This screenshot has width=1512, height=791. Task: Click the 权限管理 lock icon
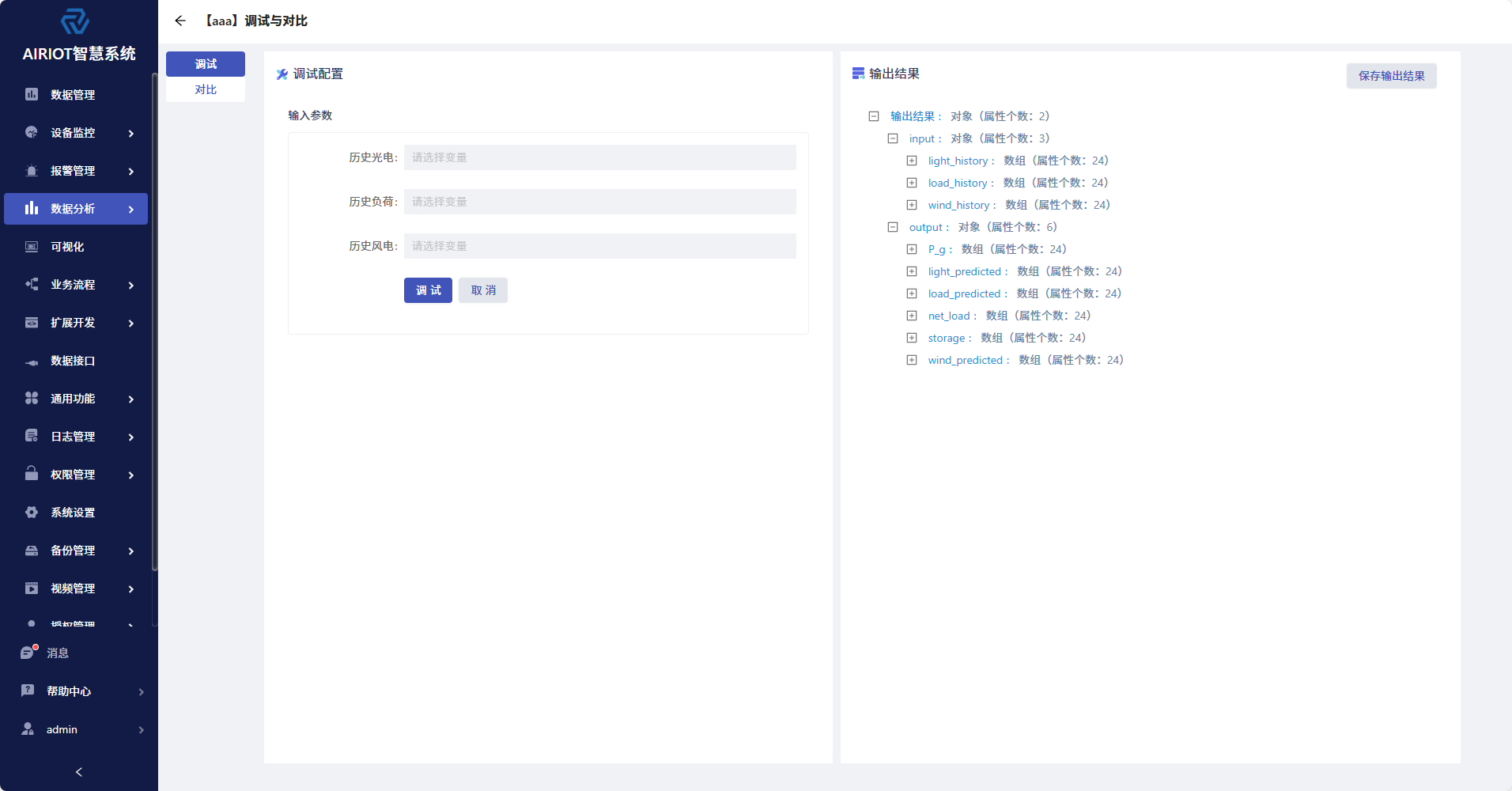click(32, 474)
